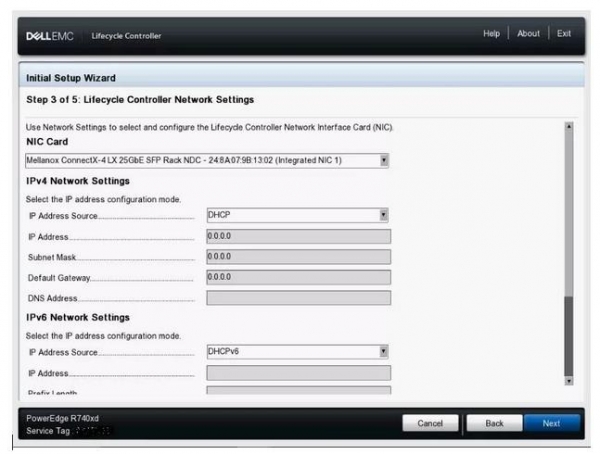Expand the NIC Card dropdown
Image resolution: width=600 pixels, height=454 pixels.
(x=206, y=160)
